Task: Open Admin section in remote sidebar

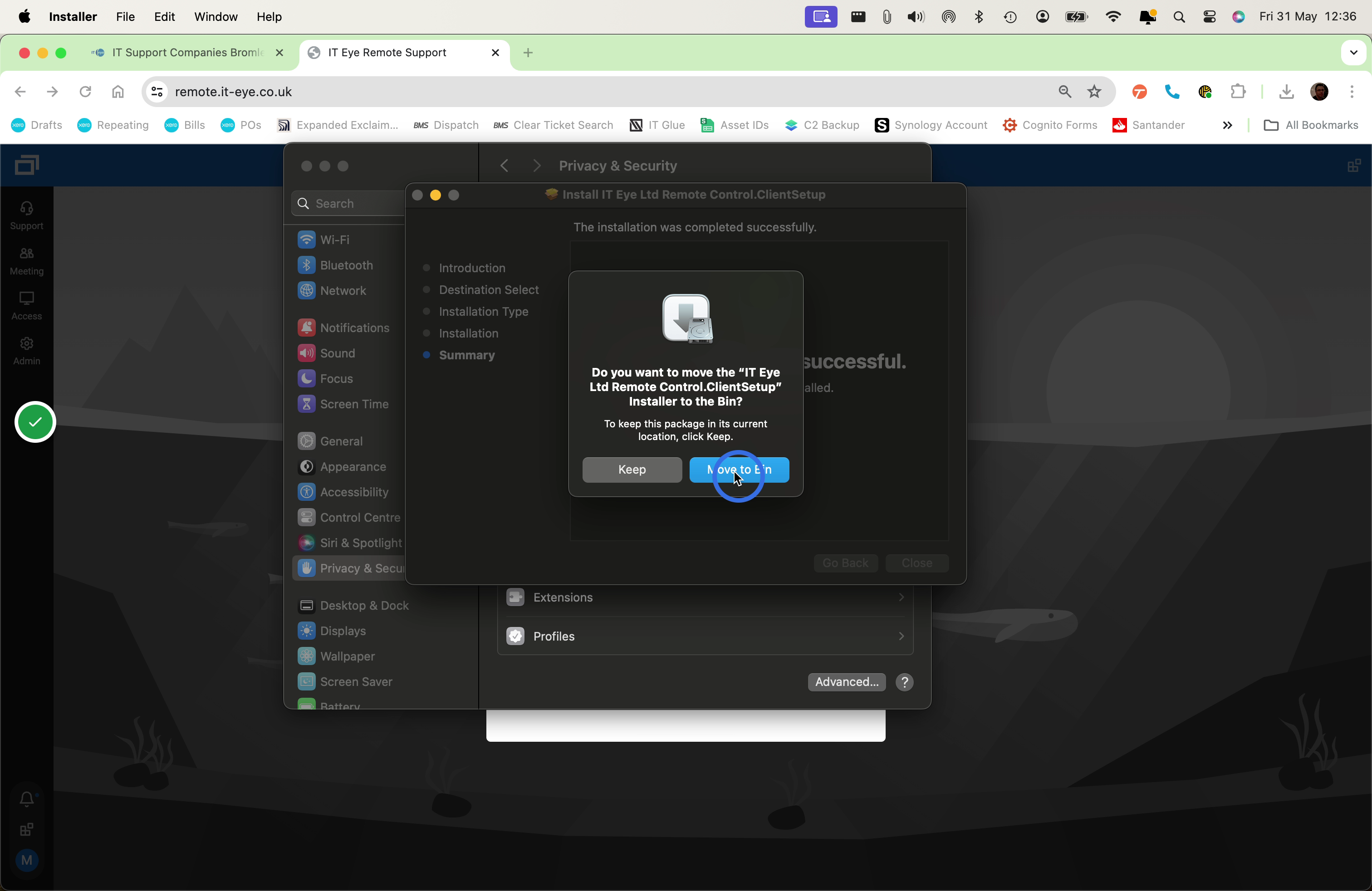Action: click(26, 351)
